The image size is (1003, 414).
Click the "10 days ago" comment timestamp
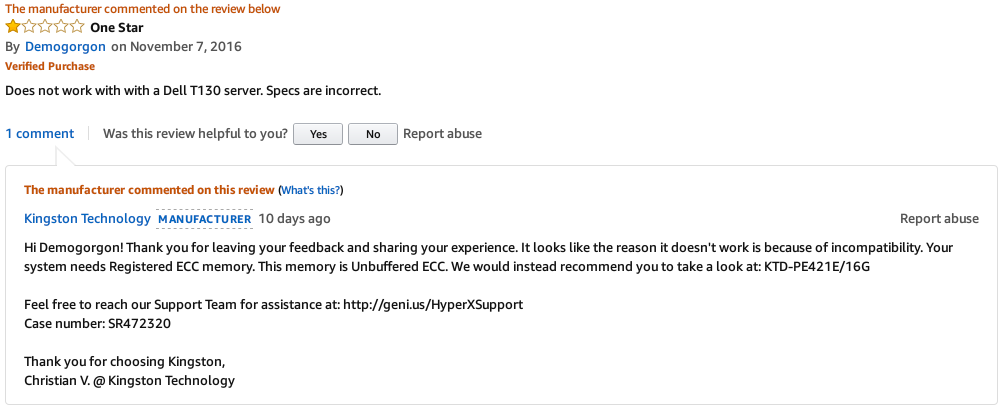[294, 218]
